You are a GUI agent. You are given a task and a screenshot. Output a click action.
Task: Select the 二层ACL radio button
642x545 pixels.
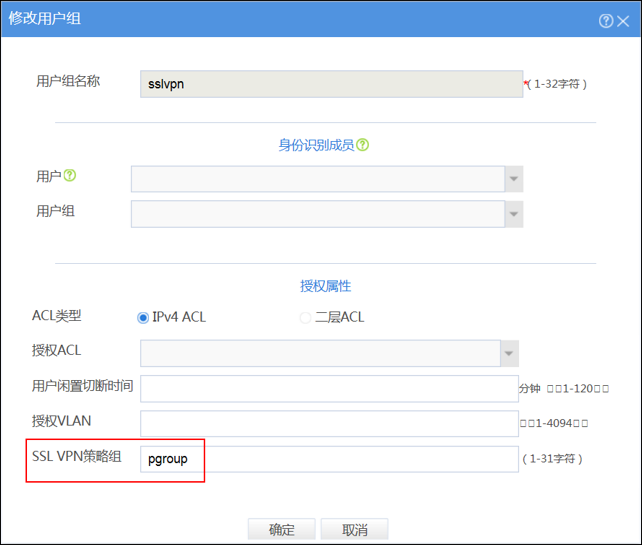click(306, 318)
